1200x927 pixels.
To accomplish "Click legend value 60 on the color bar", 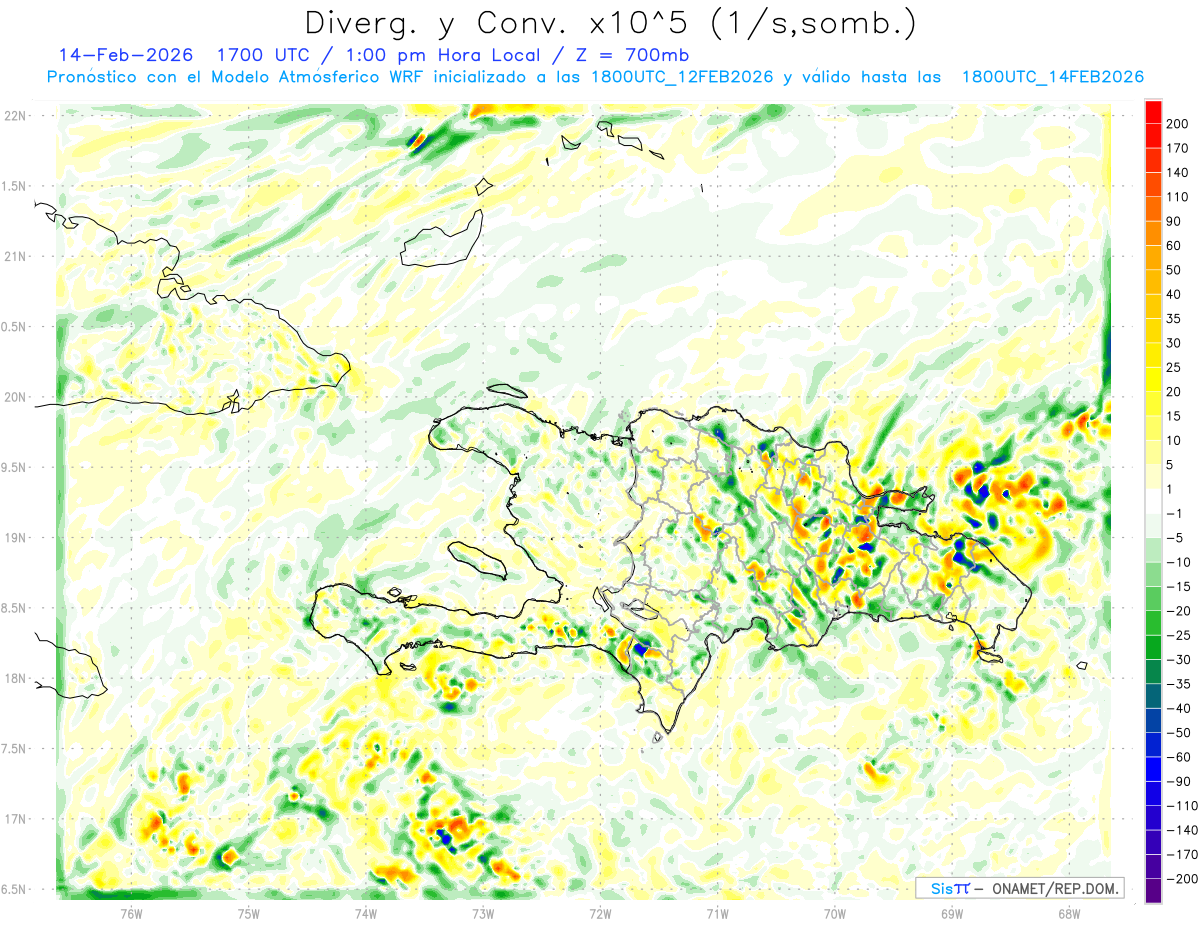I will [x=1174, y=246].
